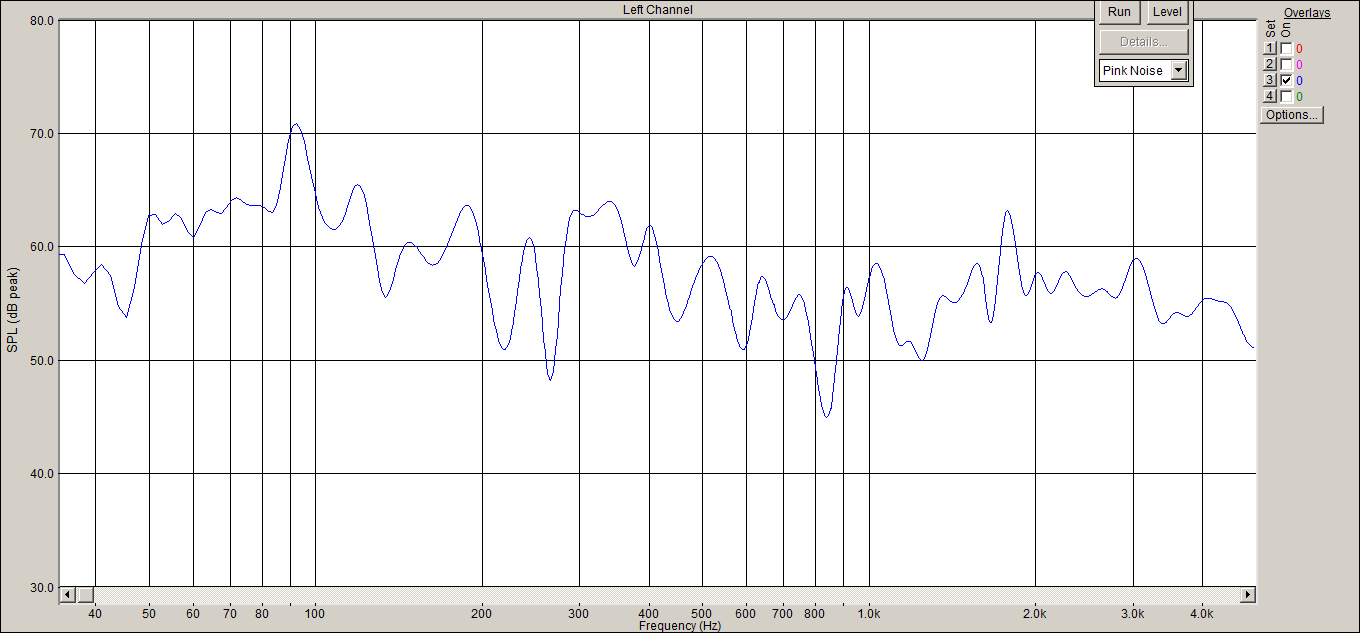Click overlay Set button 1
The height and width of the screenshot is (633, 1364).
(x=1270, y=48)
